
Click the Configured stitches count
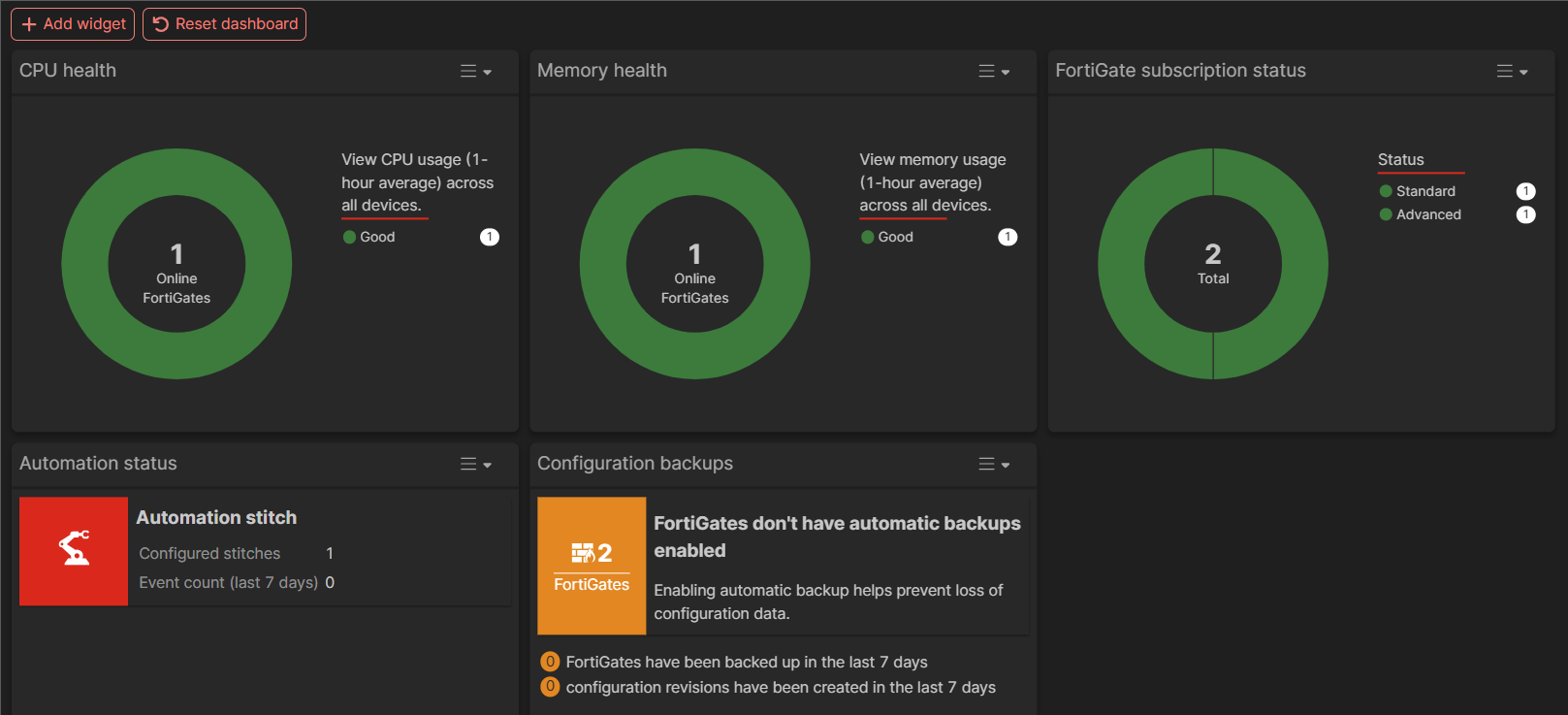(330, 553)
